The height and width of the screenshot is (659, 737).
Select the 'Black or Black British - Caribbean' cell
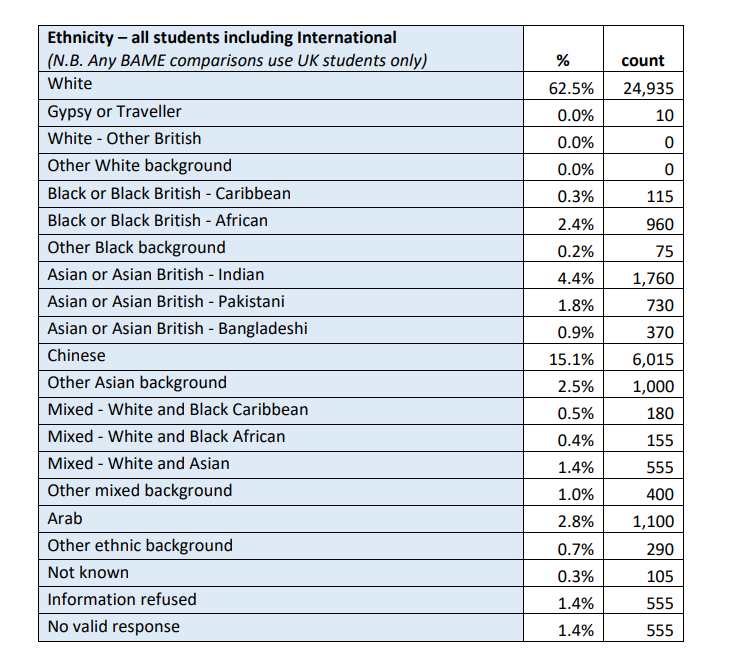coord(170,193)
